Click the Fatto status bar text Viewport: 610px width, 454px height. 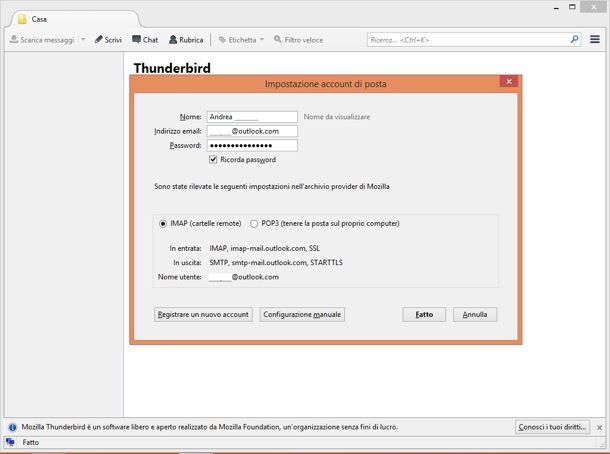31,442
